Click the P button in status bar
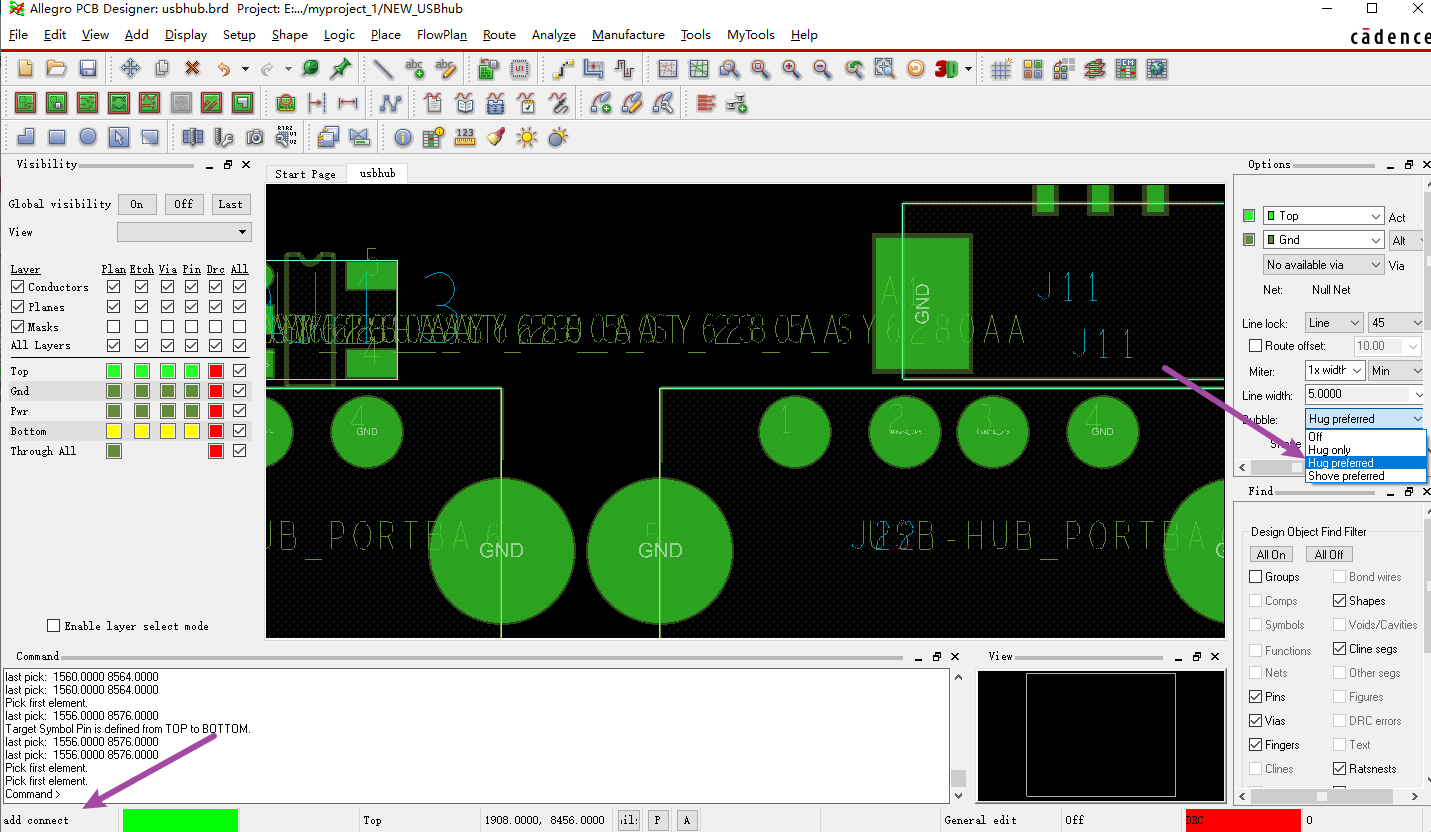 (657, 820)
